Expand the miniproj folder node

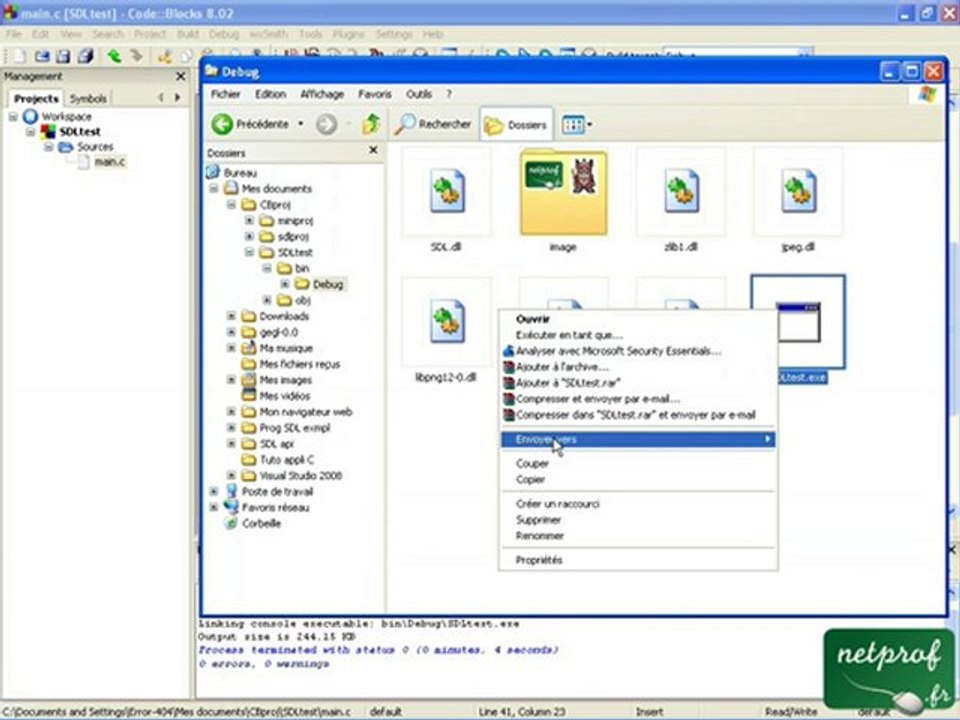[x=249, y=220]
